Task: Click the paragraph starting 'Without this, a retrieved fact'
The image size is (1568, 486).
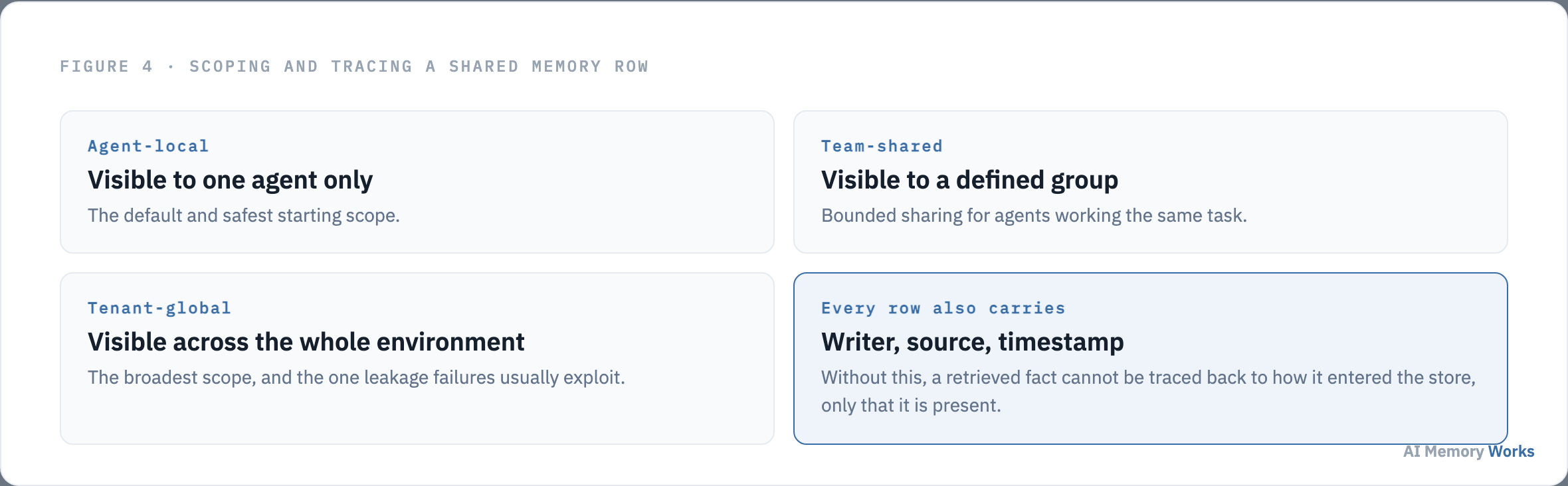Action: tap(1148, 391)
